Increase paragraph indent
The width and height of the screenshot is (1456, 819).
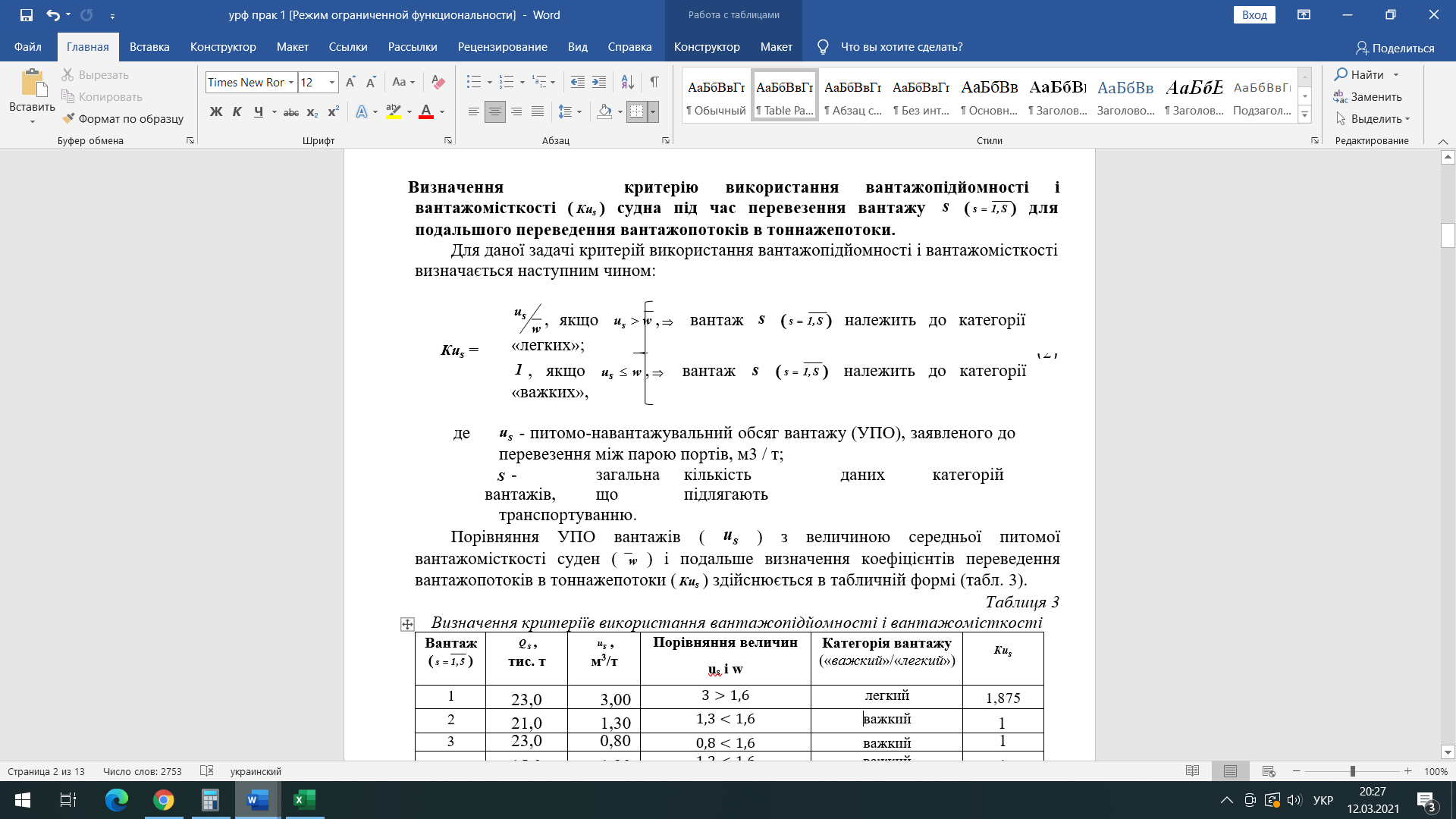coord(599,82)
